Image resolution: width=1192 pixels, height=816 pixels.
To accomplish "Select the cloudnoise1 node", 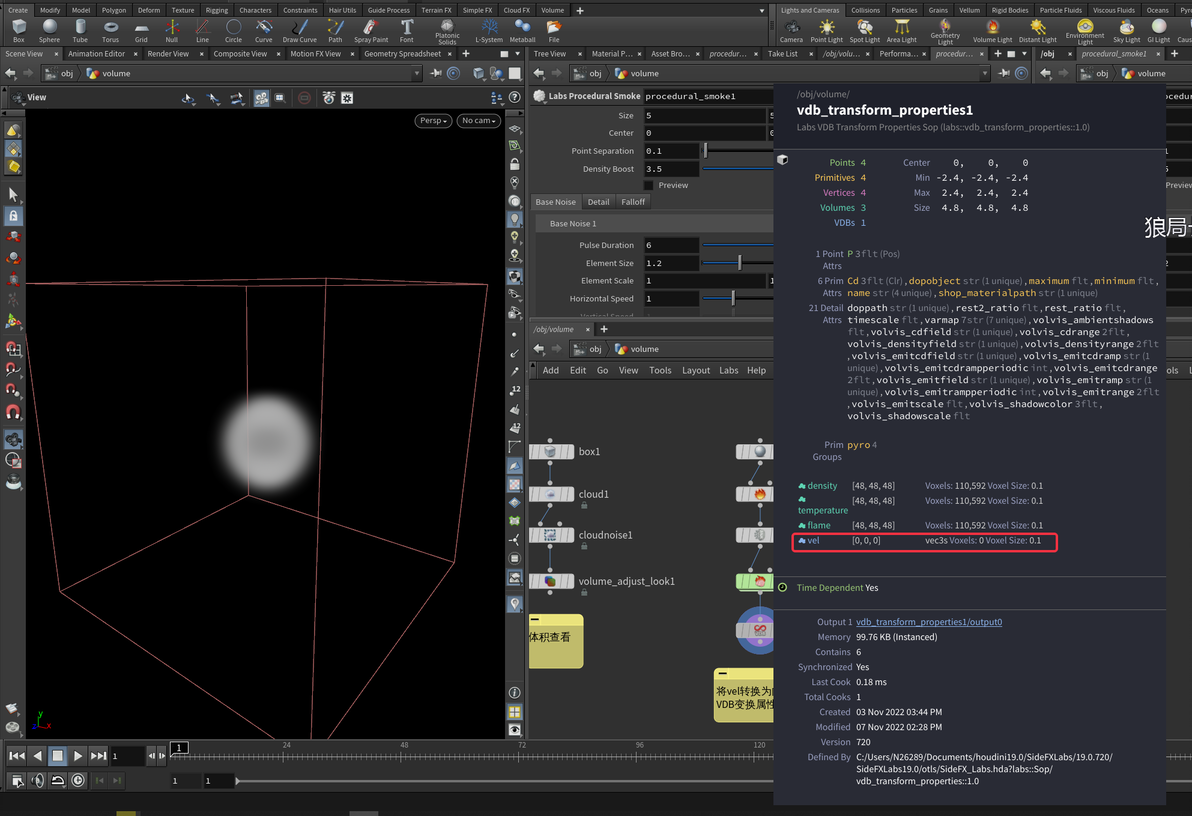I will pyautogui.click(x=550, y=535).
